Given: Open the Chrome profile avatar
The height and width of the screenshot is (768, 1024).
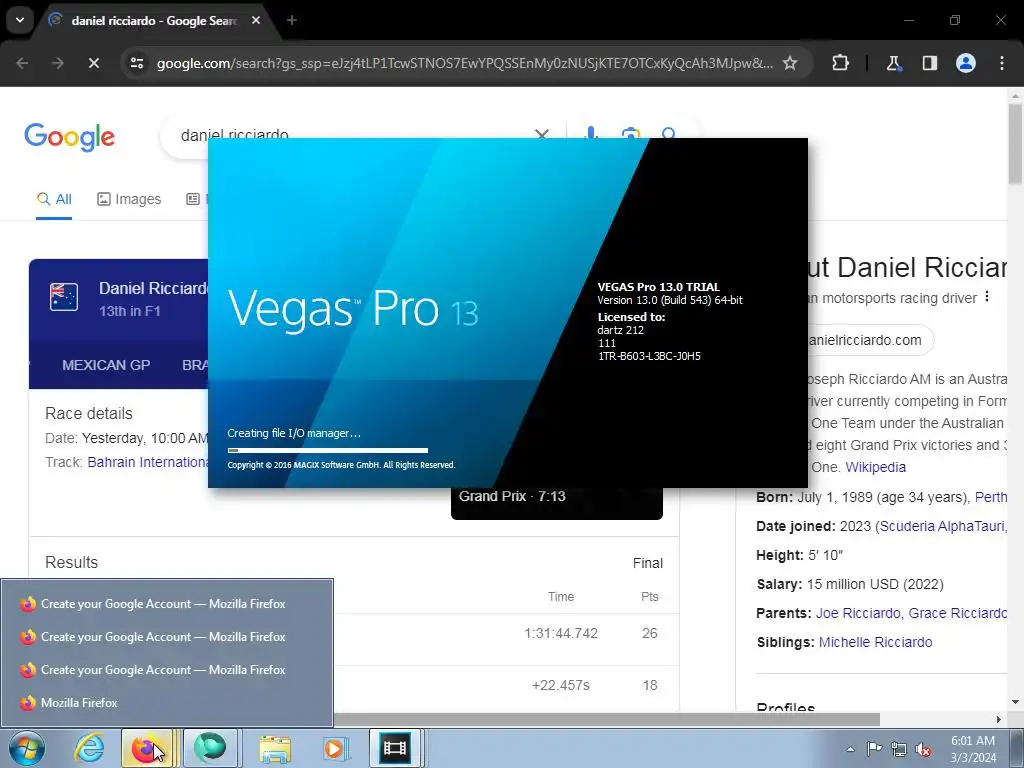Looking at the screenshot, I should [x=966, y=63].
